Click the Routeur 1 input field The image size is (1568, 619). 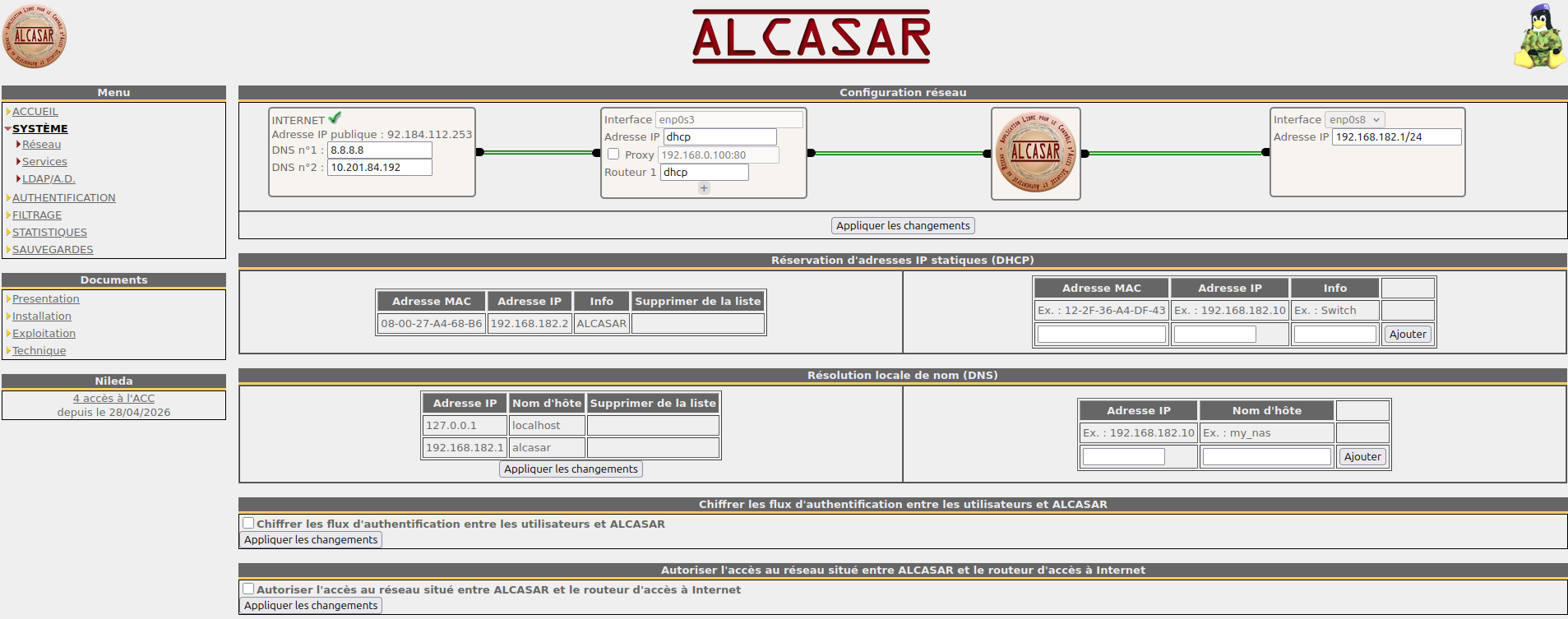(x=705, y=172)
